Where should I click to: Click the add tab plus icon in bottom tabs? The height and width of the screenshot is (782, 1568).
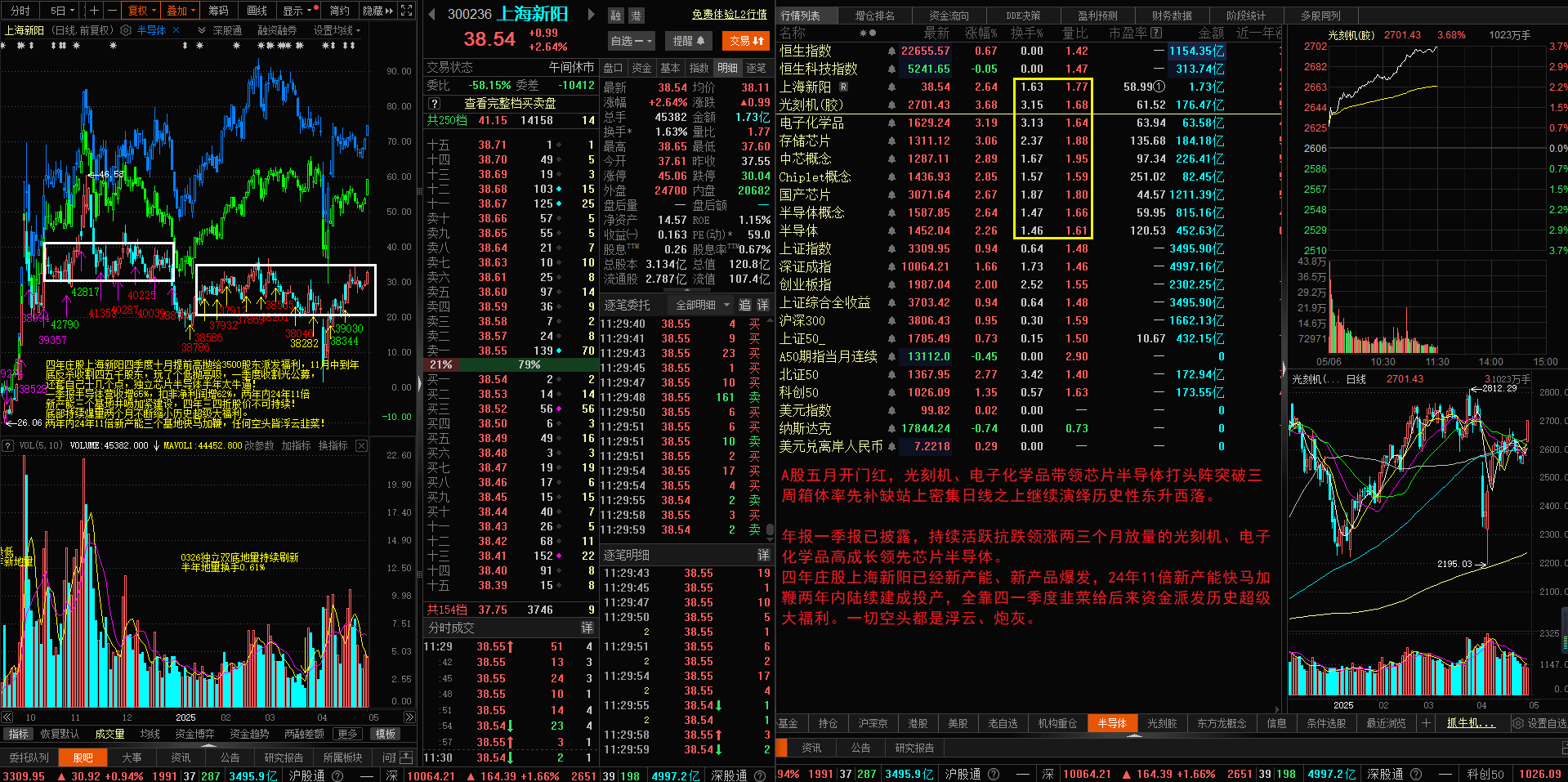pos(1426,723)
